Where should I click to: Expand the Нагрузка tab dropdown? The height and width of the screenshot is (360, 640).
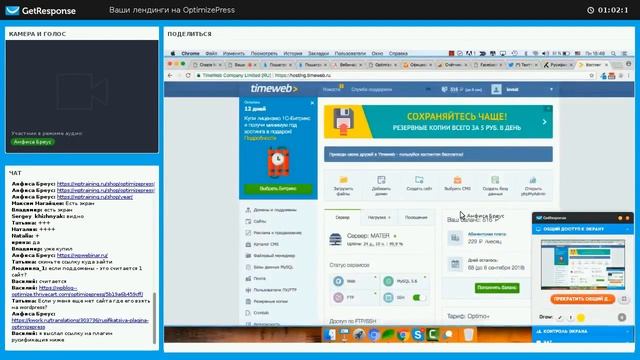tap(389, 218)
